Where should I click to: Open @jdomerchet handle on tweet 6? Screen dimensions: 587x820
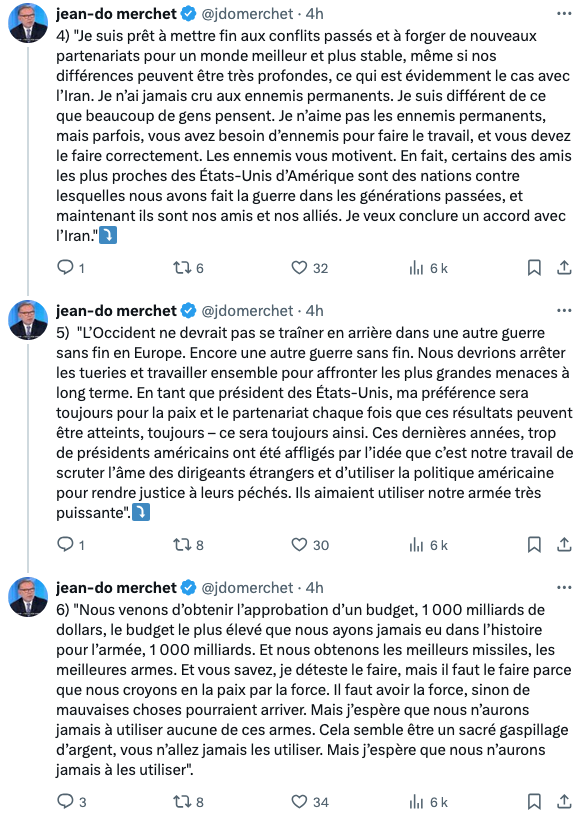coord(247,588)
